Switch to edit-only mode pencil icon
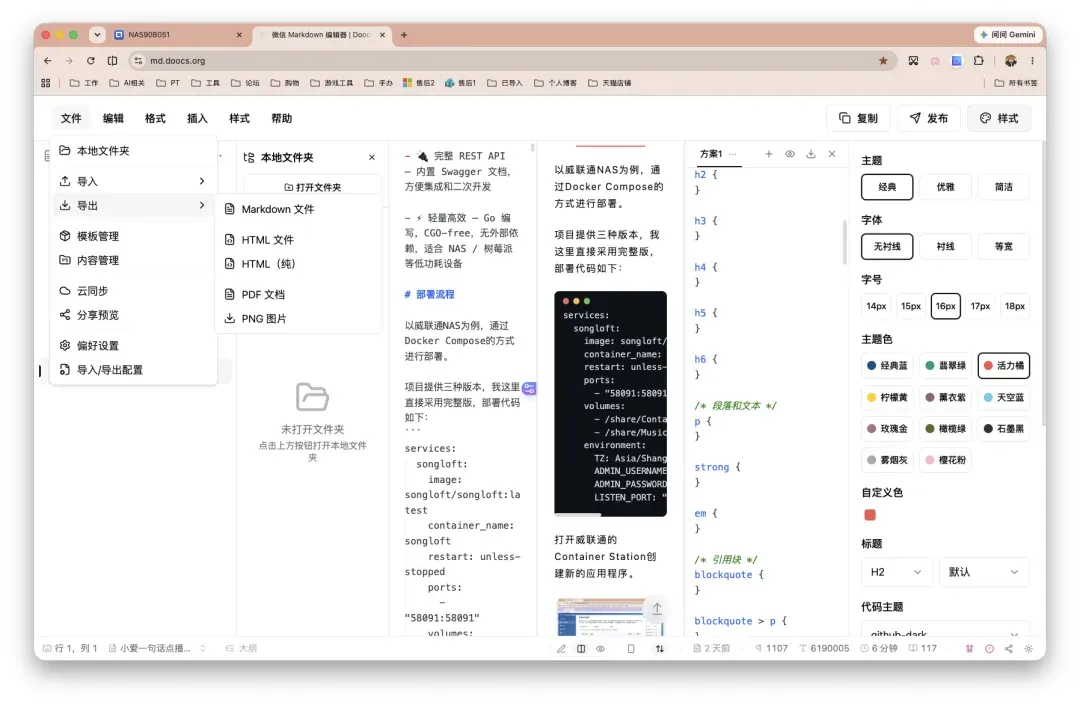The image size is (1080, 705). [x=561, y=649]
